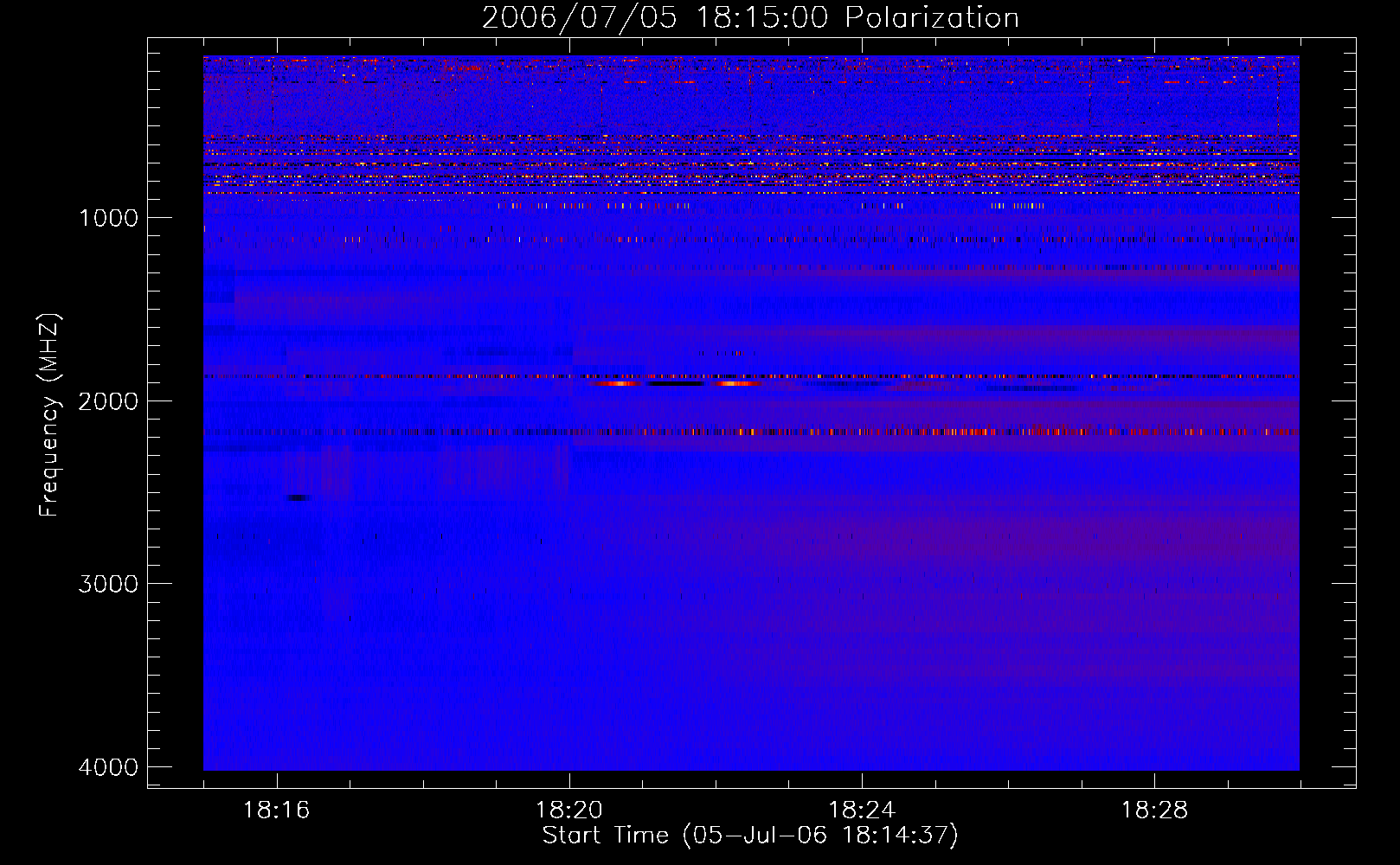Click the 18:16 time tick label
This screenshot has width=1400, height=865.
click(277, 811)
